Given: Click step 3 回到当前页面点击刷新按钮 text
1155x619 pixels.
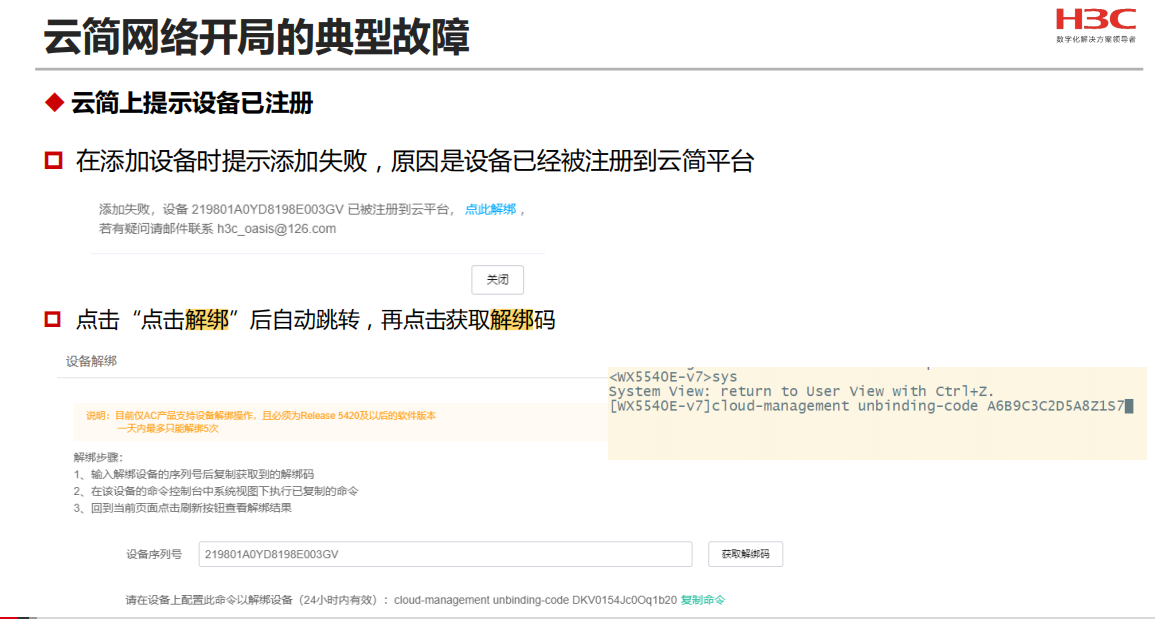Looking at the screenshot, I should click(183, 508).
